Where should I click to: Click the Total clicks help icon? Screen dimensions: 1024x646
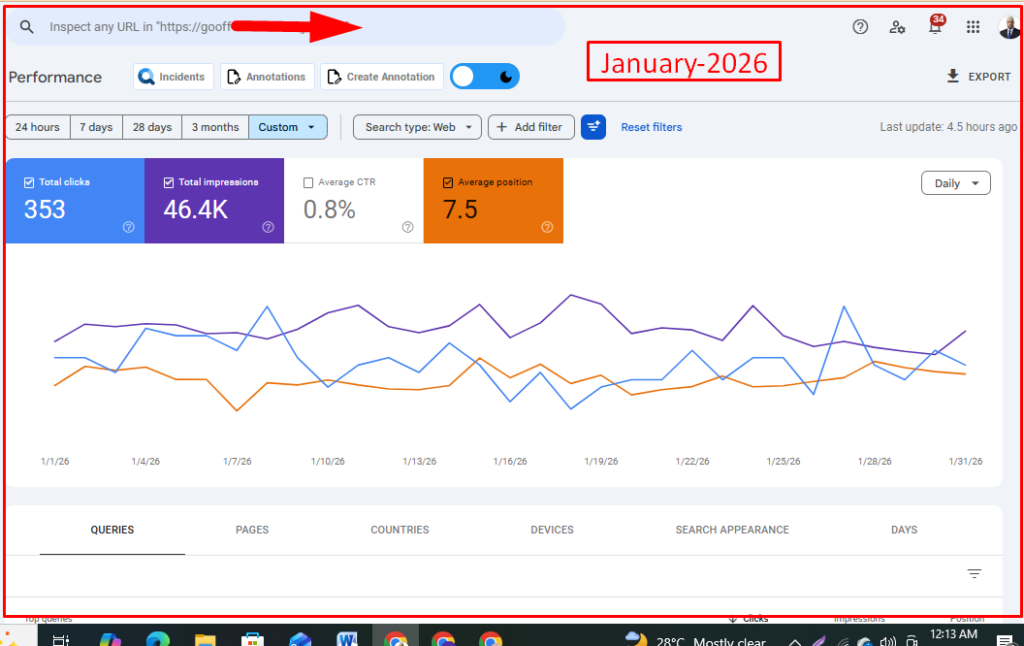pos(128,227)
